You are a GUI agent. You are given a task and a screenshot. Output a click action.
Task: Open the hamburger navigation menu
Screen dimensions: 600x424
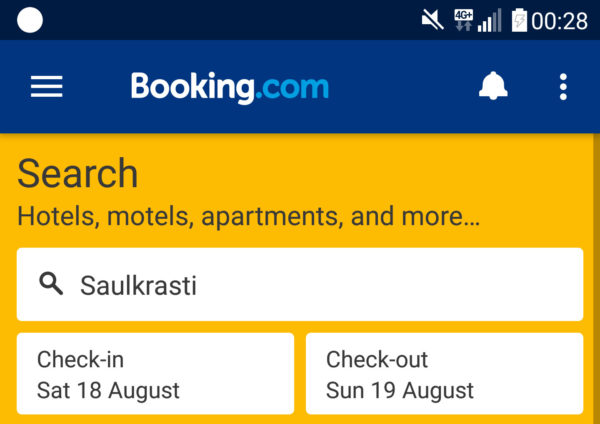tap(47, 86)
